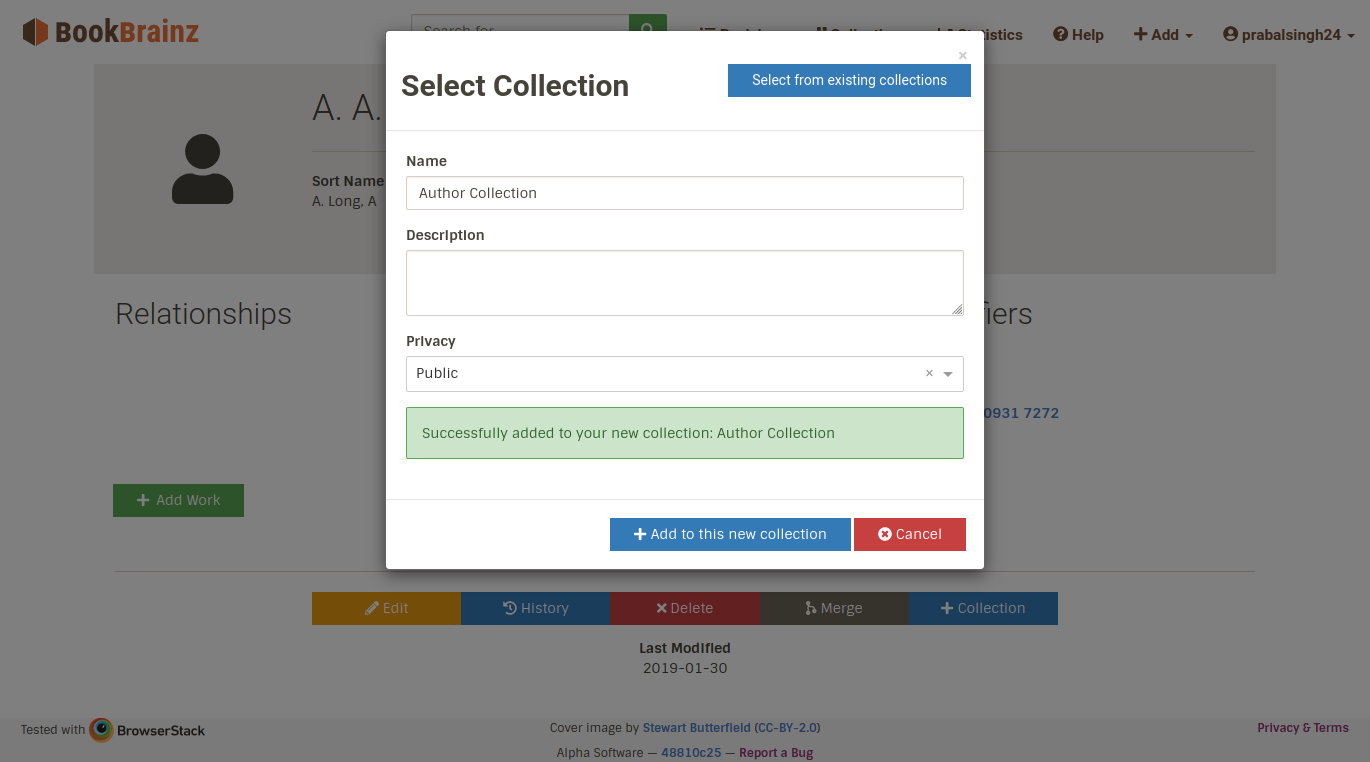This screenshot has width=1370, height=762.
Task: Cancel the collection dialog
Action: point(909,534)
